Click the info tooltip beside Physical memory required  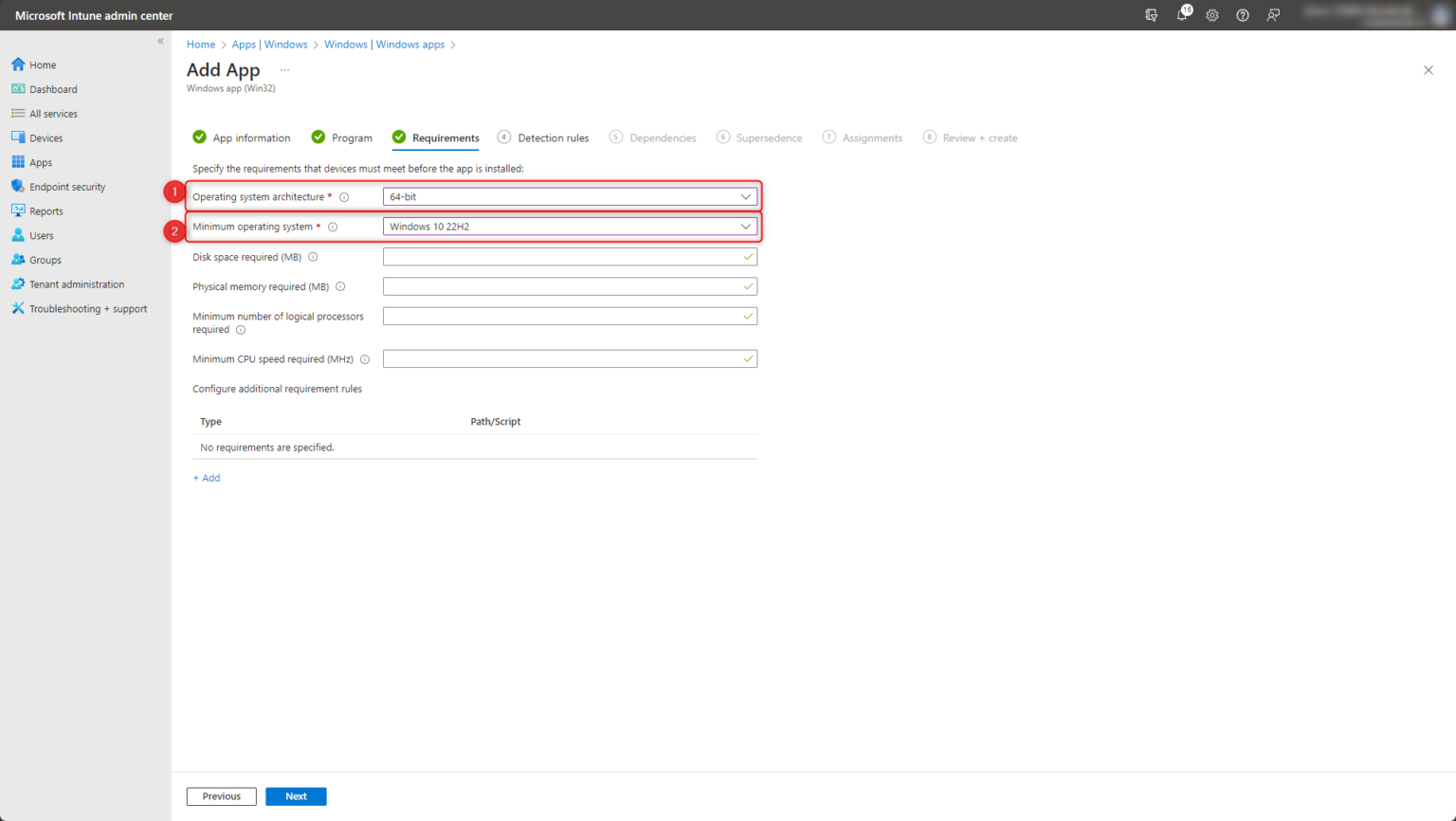tap(341, 286)
